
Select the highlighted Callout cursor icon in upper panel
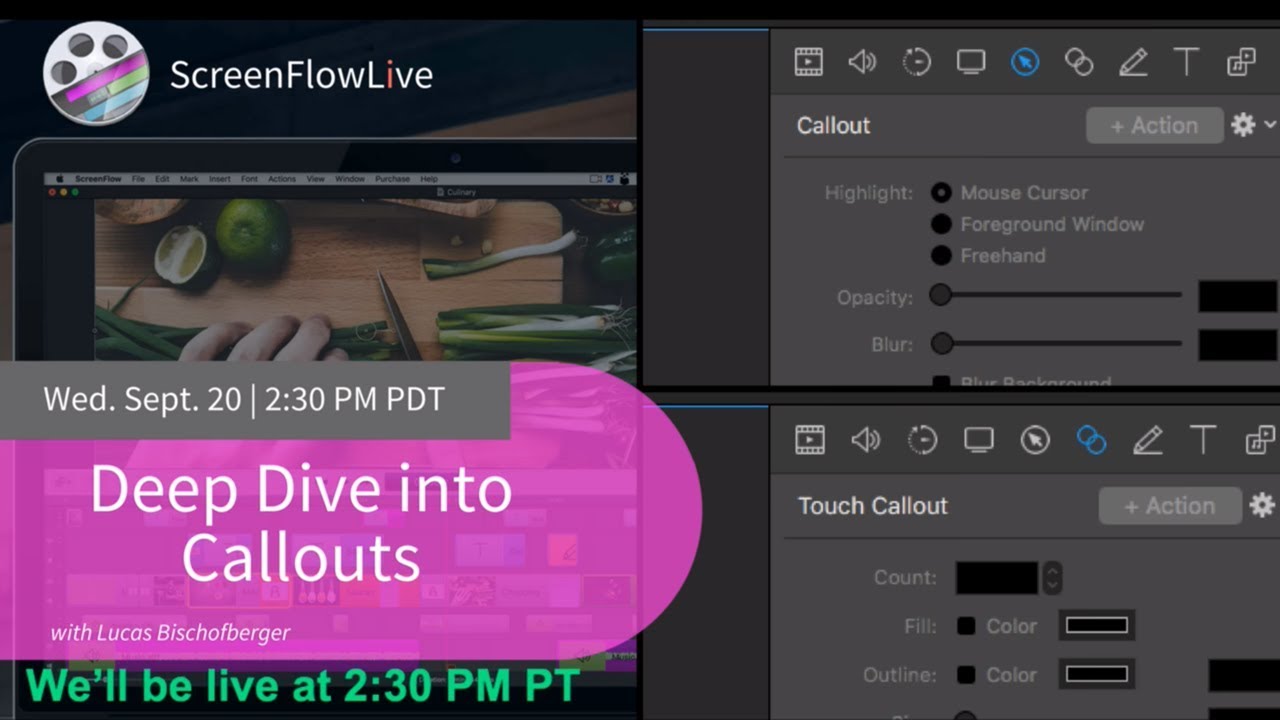pyautogui.click(x=1024, y=62)
